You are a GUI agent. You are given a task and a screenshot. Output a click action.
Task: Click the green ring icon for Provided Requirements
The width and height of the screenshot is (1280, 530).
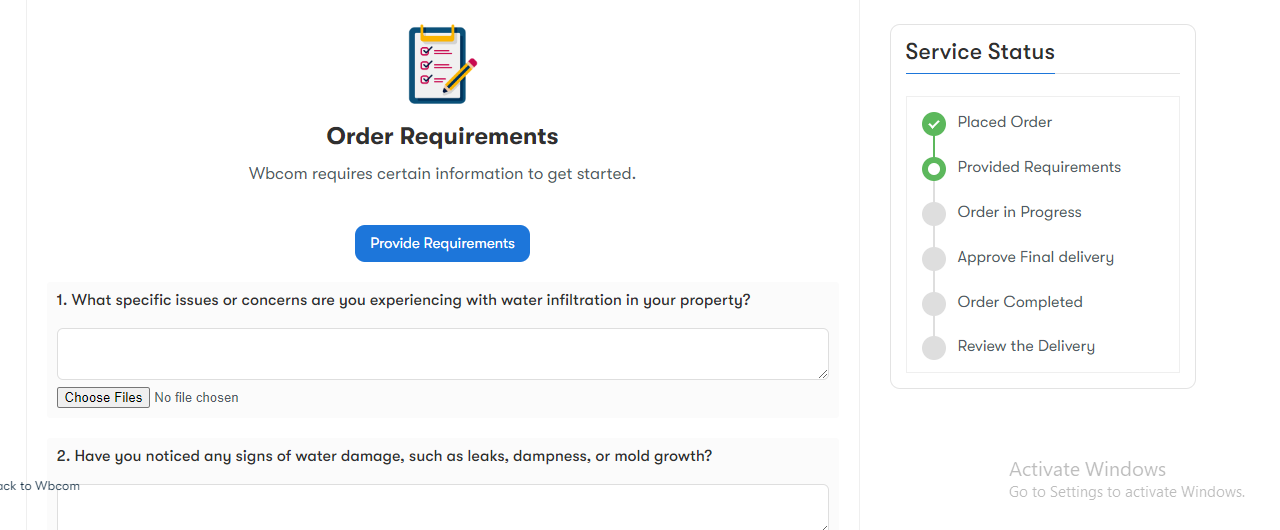(934, 169)
